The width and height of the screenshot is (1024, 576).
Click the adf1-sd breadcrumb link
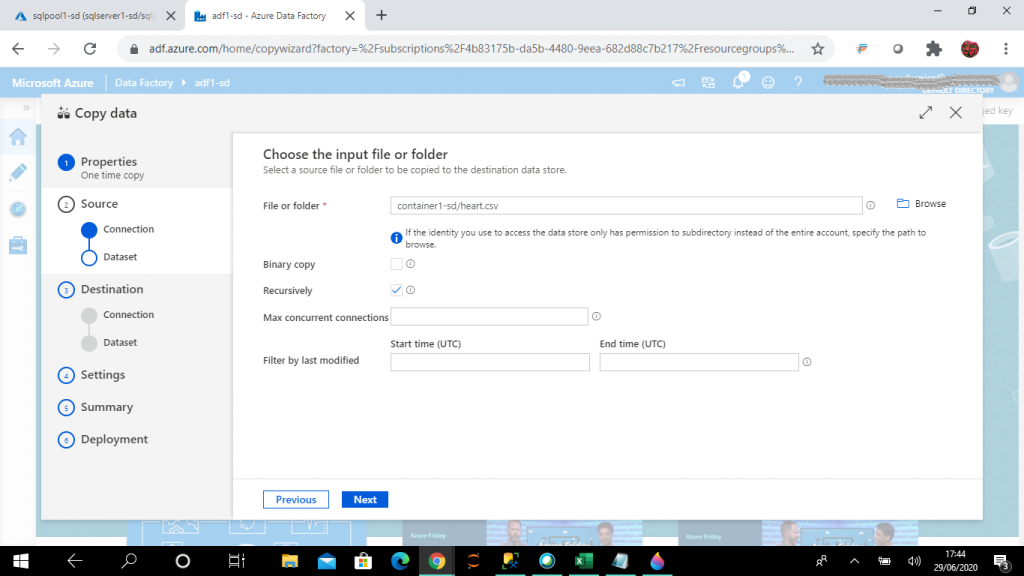tap(212, 83)
